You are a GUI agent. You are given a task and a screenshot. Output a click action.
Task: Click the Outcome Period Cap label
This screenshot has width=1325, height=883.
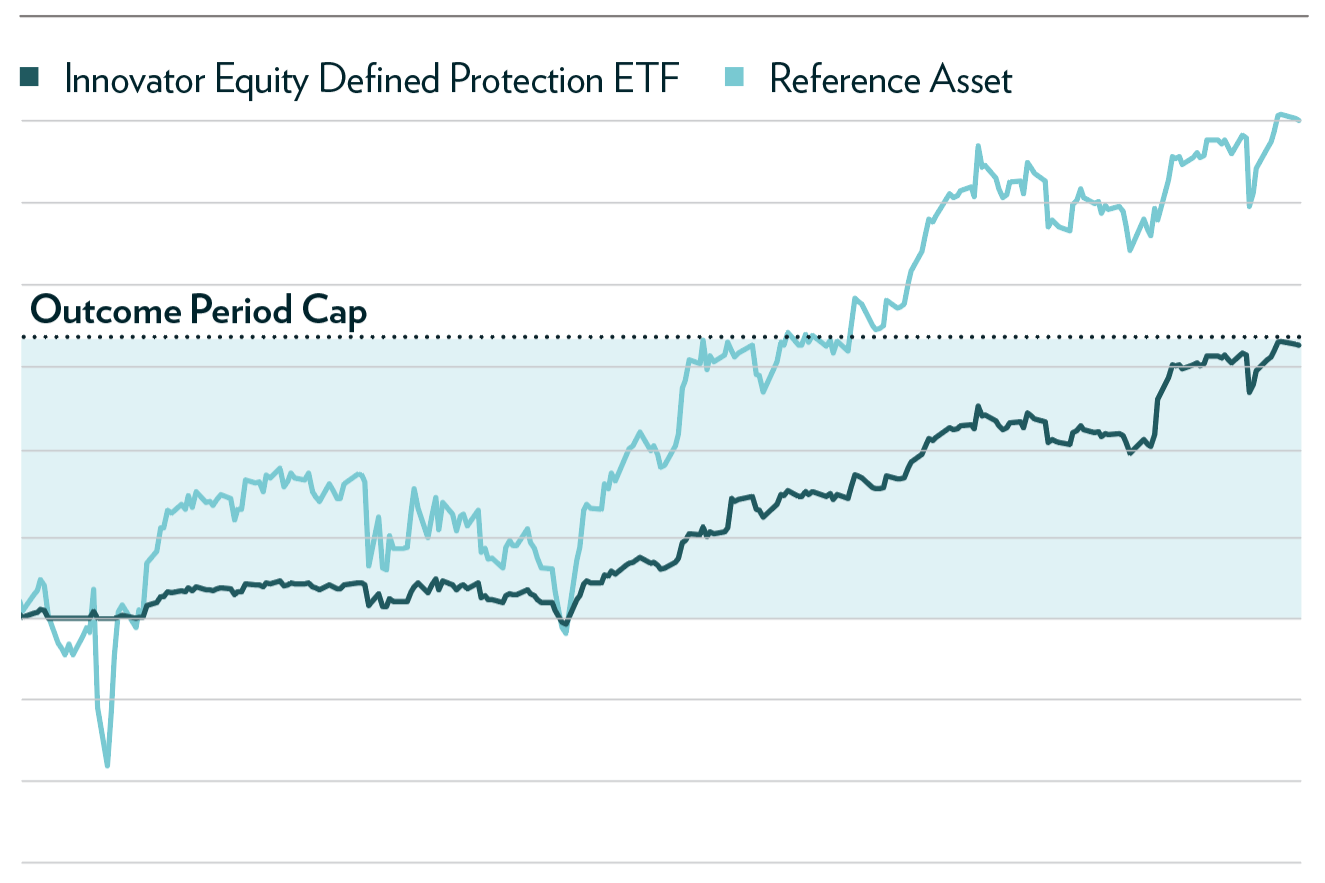coord(199,311)
